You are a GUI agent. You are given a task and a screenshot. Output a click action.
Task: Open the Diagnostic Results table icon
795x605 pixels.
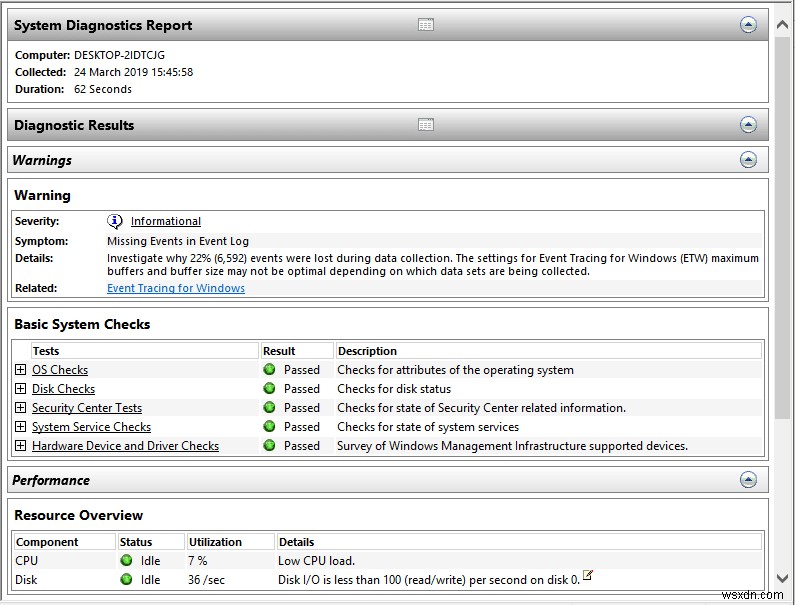426,125
